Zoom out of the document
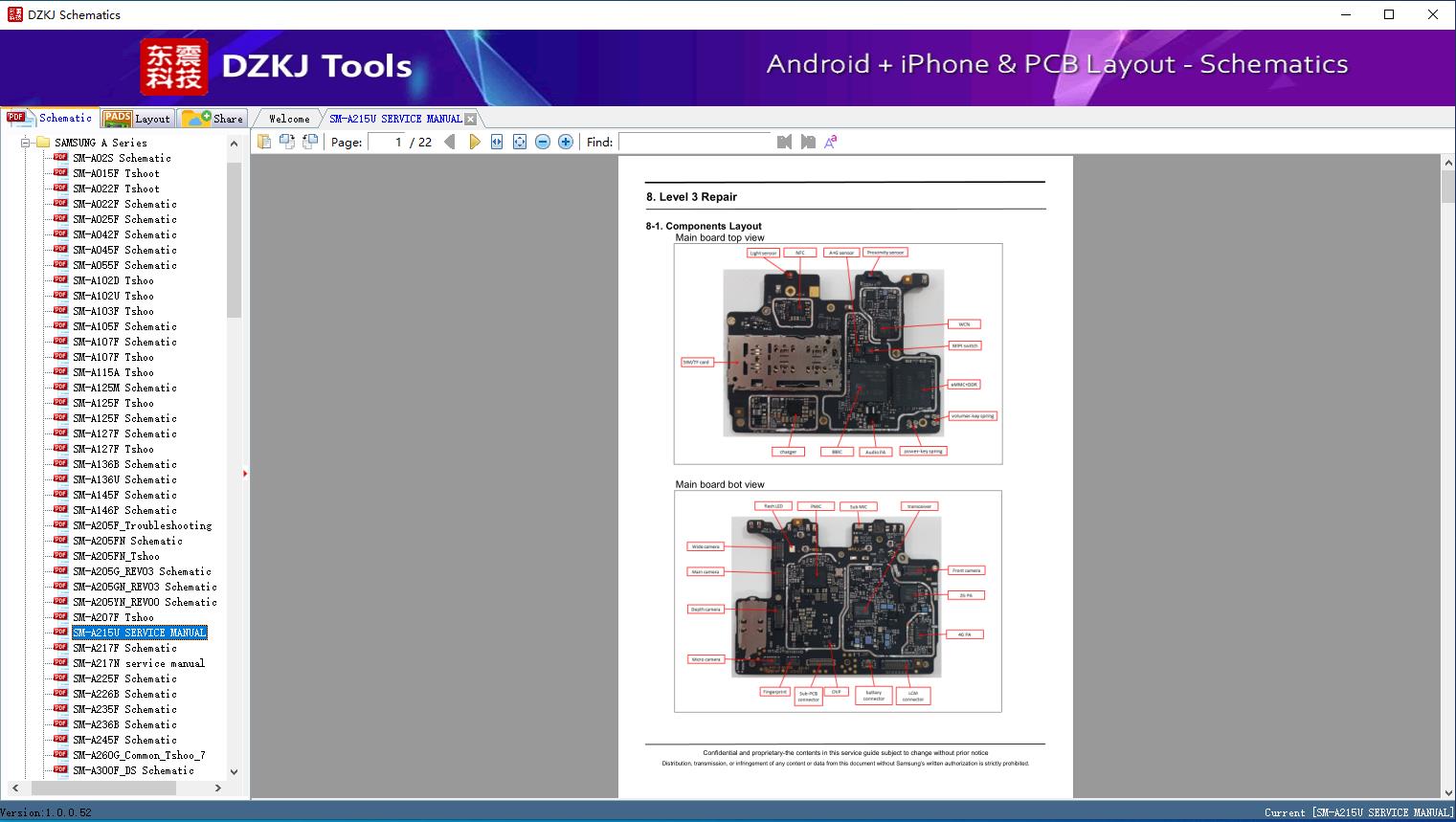The image size is (1456, 822). (x=543, y=142)
